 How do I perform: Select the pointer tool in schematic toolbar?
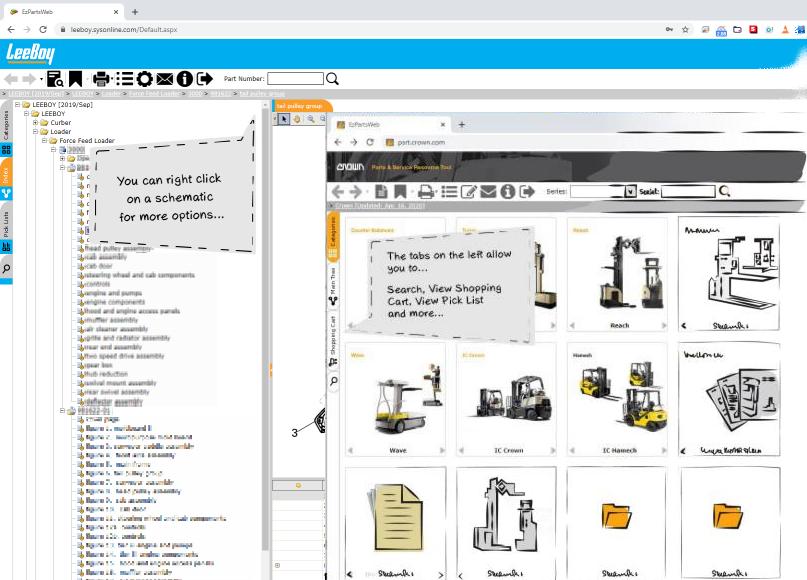(x=283, y=118)
